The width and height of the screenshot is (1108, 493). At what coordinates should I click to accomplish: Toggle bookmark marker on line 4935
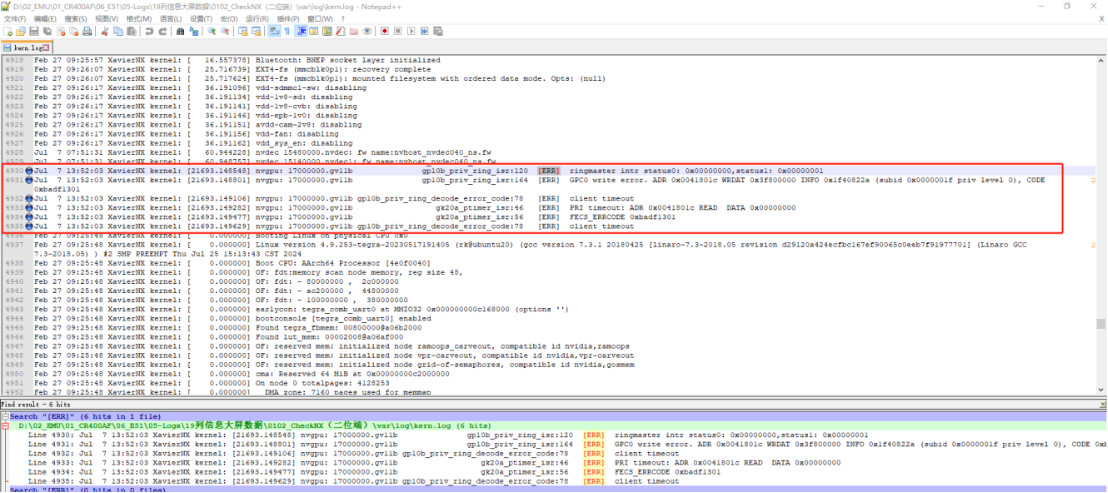[x=29, y=227]
